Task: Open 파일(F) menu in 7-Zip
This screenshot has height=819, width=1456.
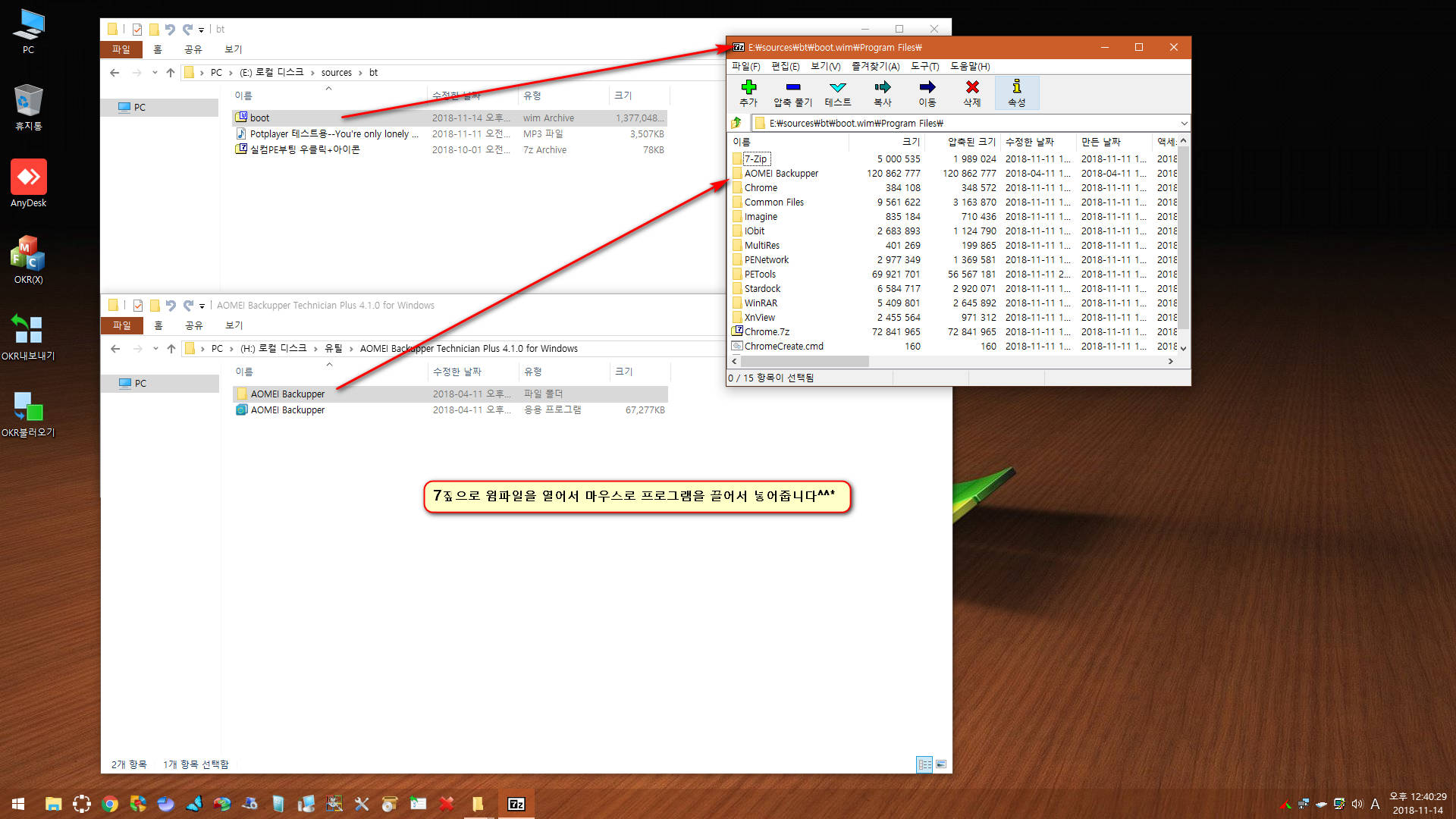Action: [x=745, y=67]
